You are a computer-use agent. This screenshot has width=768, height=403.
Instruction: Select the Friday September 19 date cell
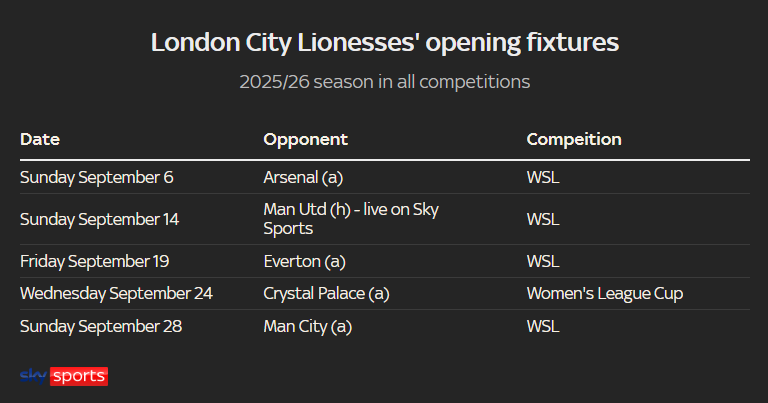tap(95, 261)
